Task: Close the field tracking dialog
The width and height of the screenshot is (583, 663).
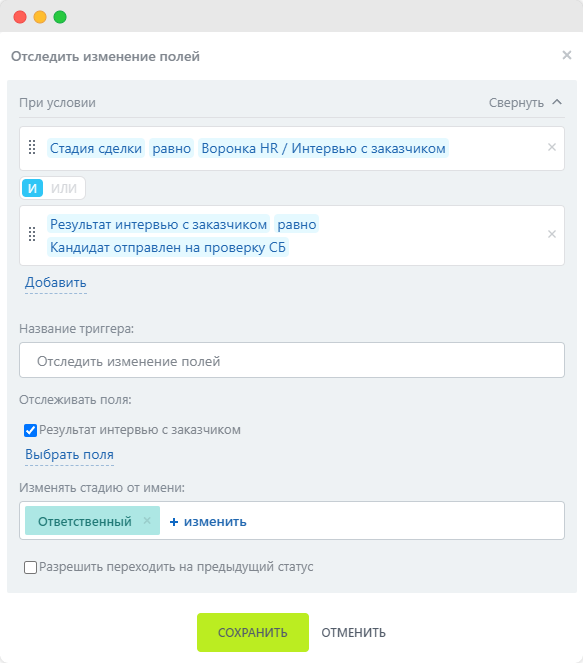Action: pyautogui.click(x=567, y=55)
